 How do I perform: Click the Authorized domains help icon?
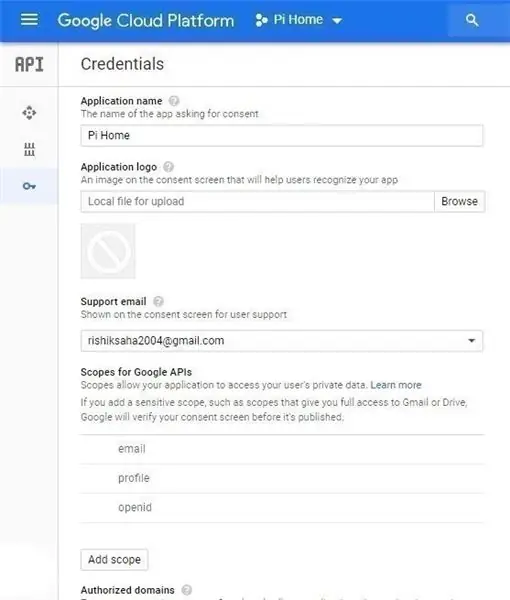pos(187,590)
